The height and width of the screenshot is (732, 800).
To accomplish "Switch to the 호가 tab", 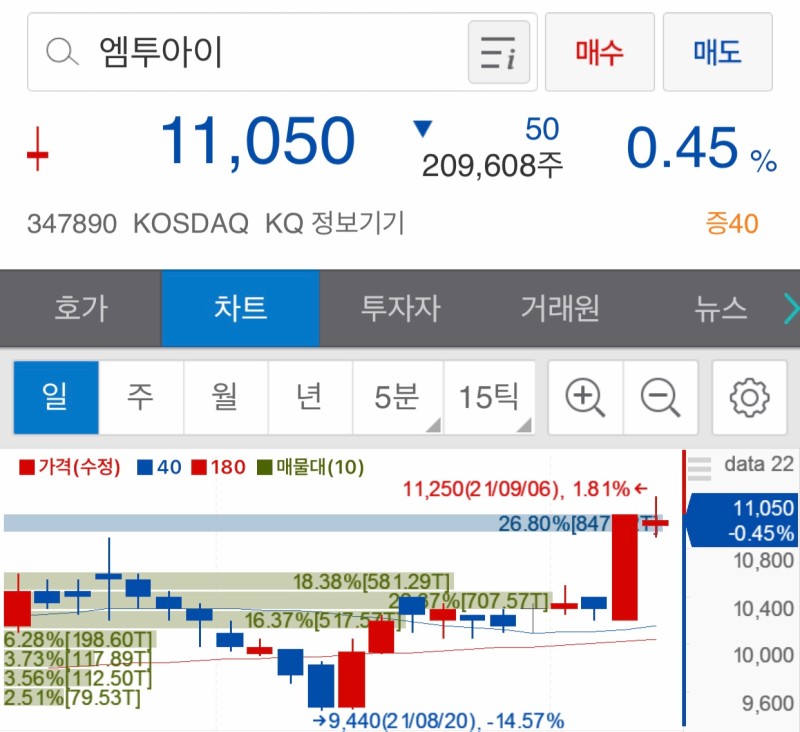I will click(x=81, y=308).
